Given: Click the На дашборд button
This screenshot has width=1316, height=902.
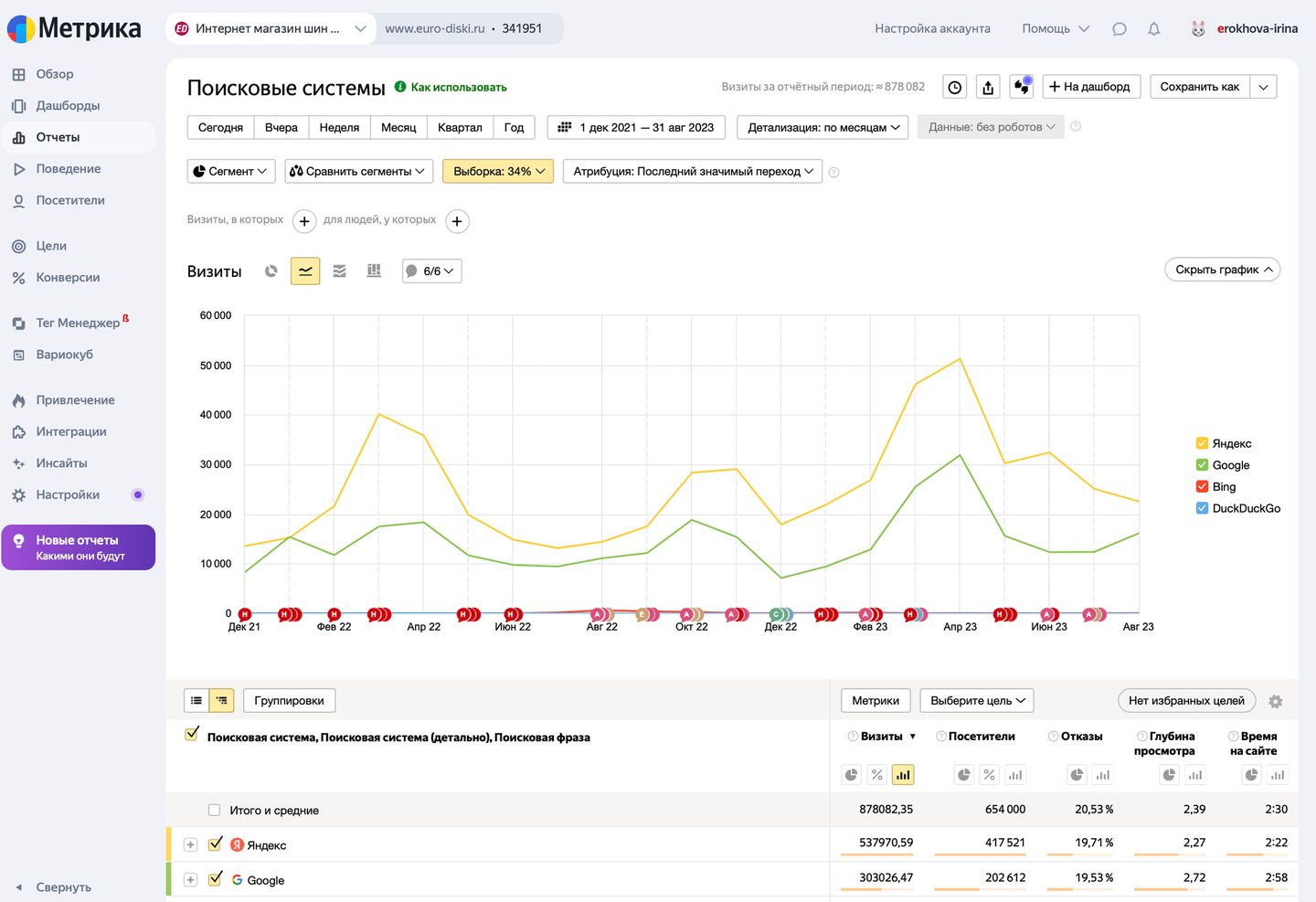Looking at the screenshot, I should pos(1091,87).
